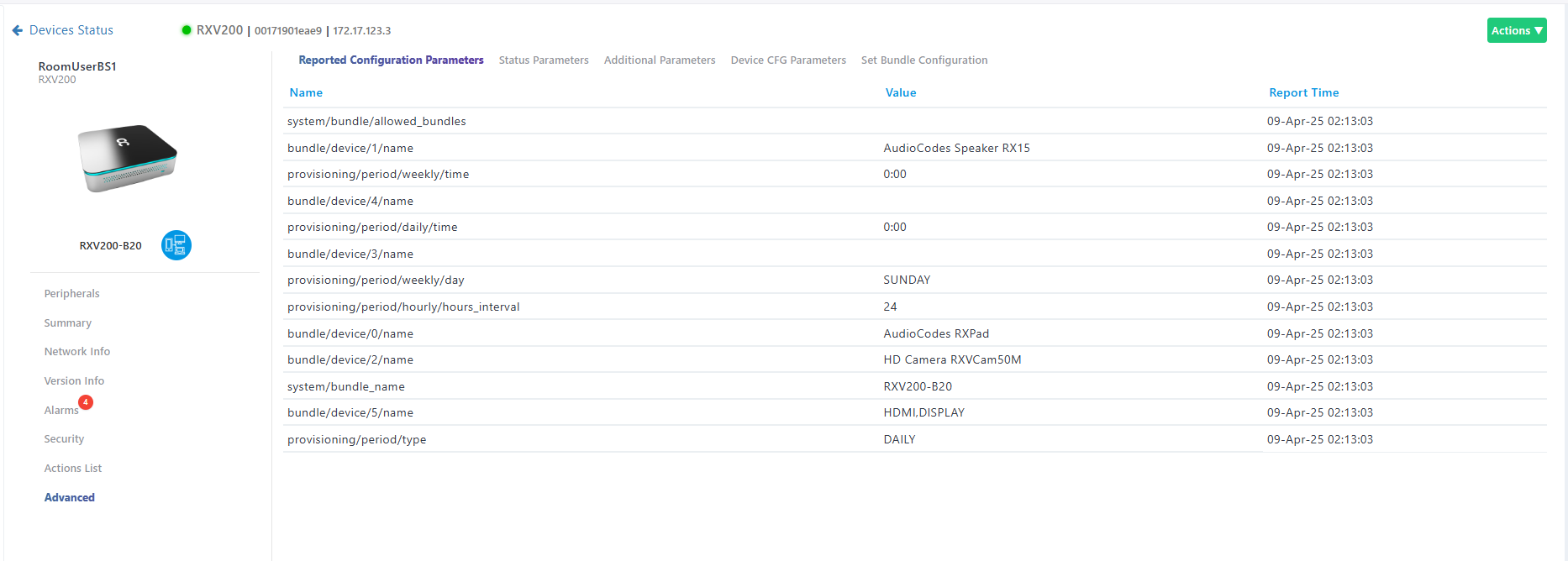This screenshot has width=1568, height=561.
Task: Click the value AudioCodes Speaker RX15
Action: coord(956,148)
